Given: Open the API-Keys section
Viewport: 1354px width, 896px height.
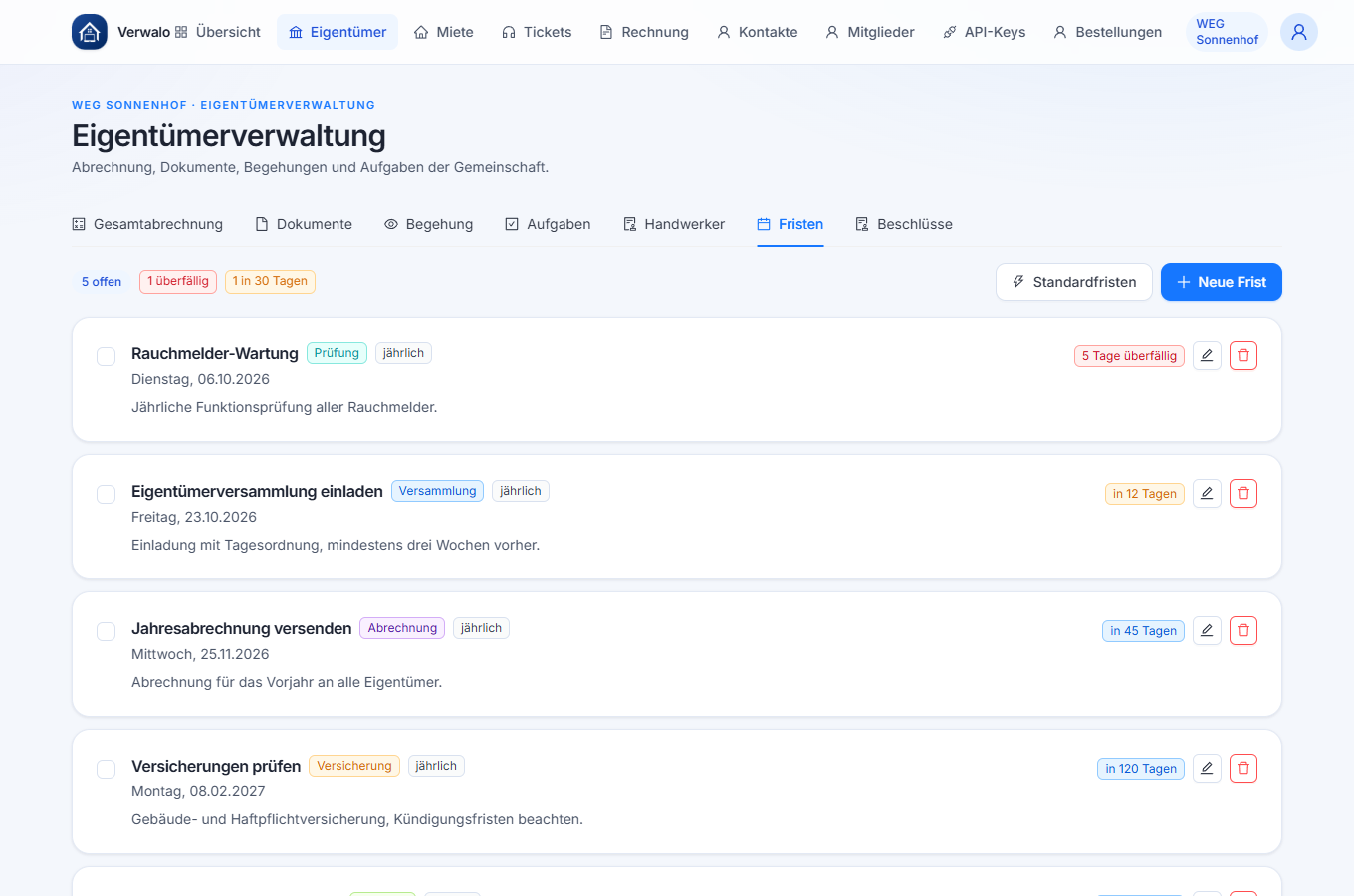Looking at the screenshot, I should (x=985, y=32).
